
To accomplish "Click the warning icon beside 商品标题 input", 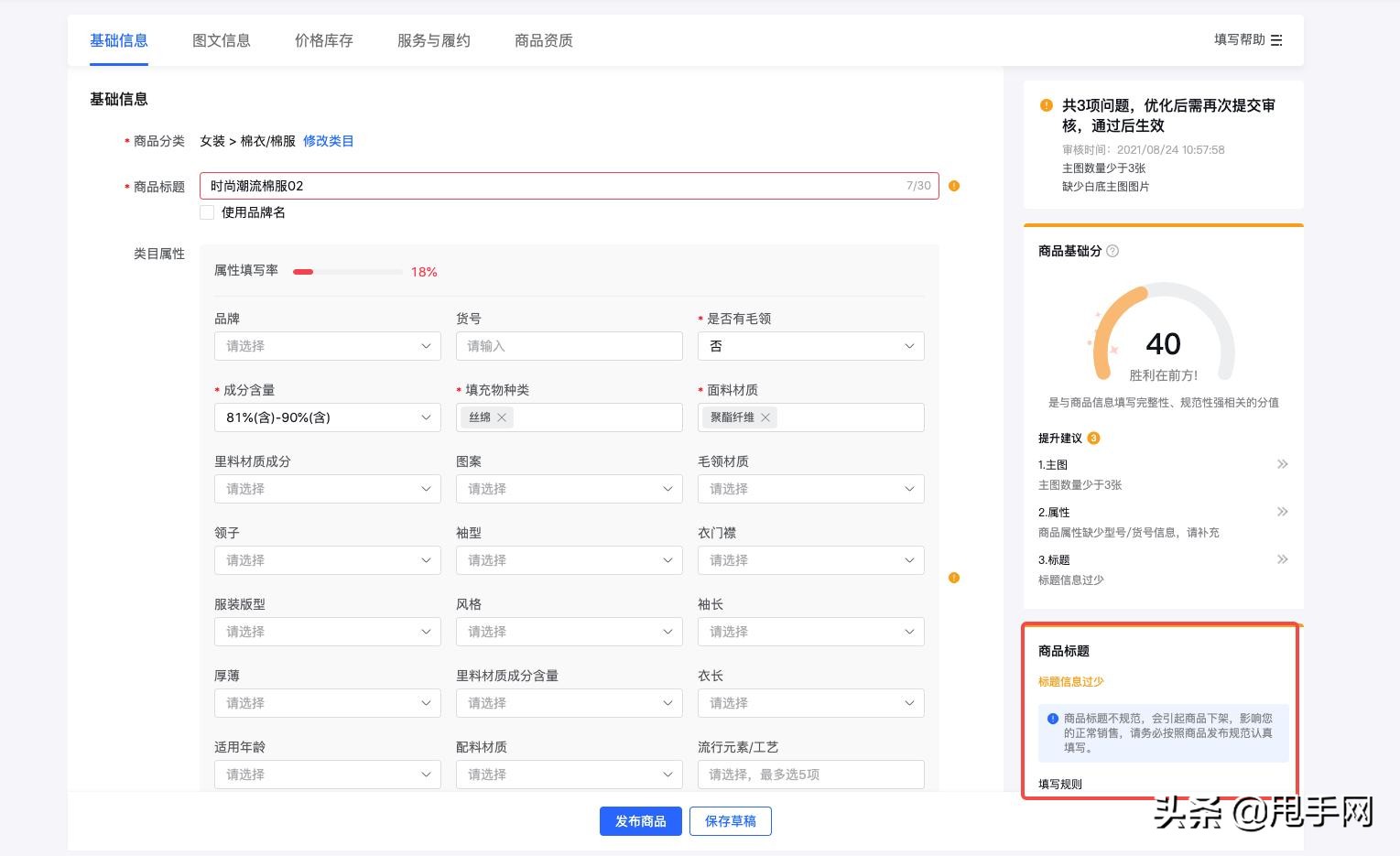I will pos(954,186).
